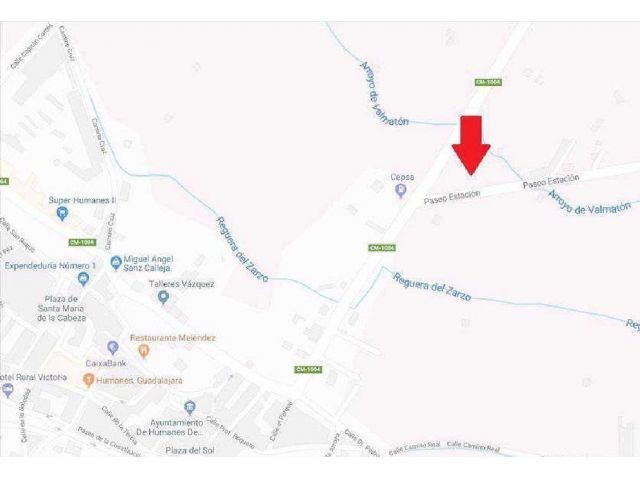Image resolution: width=640 pixels, height=480 pixels.
Task: Select the Super Humanes II shopping icon
Action: pos(62,213)
